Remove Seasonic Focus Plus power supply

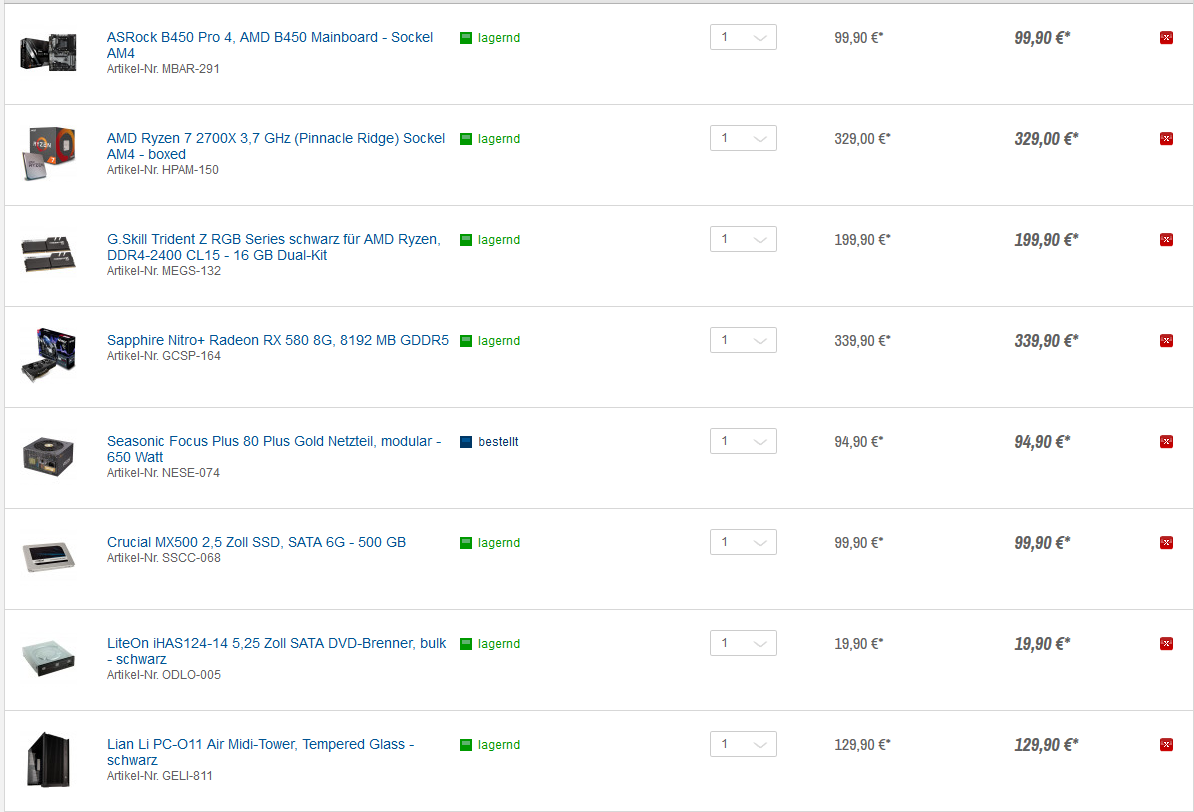point(1166,442)
